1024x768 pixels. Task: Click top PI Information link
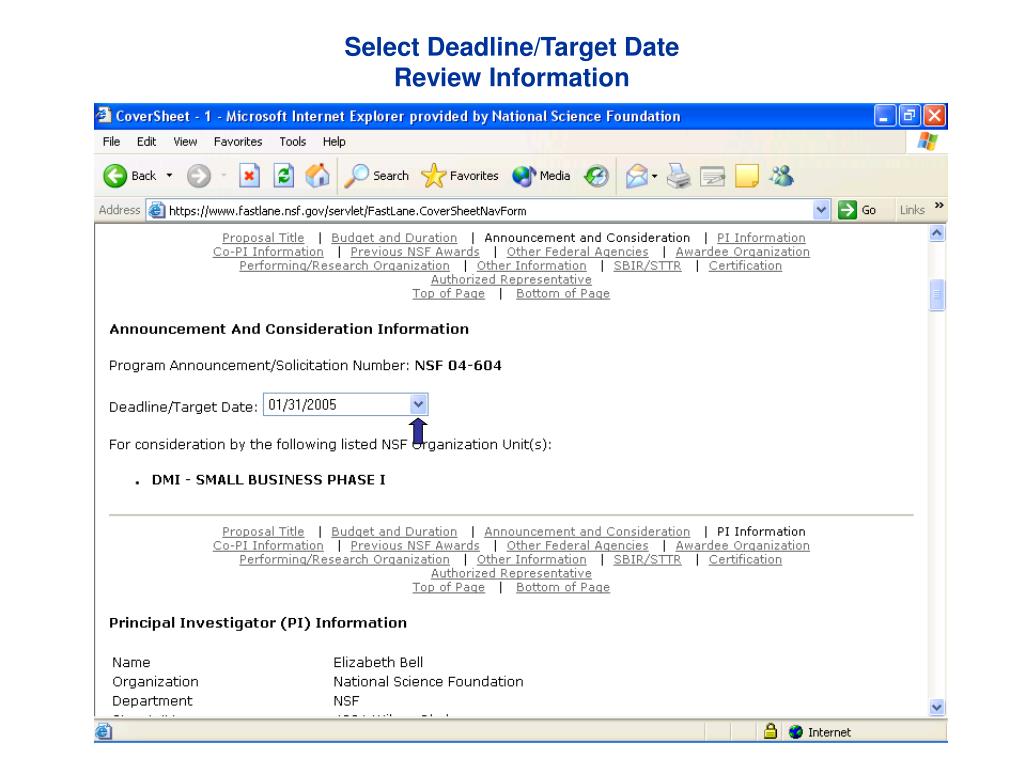(x=761, y=238)
